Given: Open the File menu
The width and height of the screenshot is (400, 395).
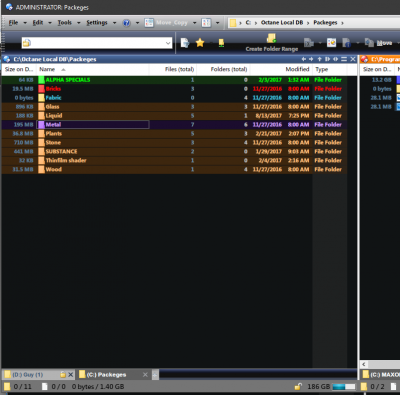Looking at the screenshot, I should tap(13, 23).
